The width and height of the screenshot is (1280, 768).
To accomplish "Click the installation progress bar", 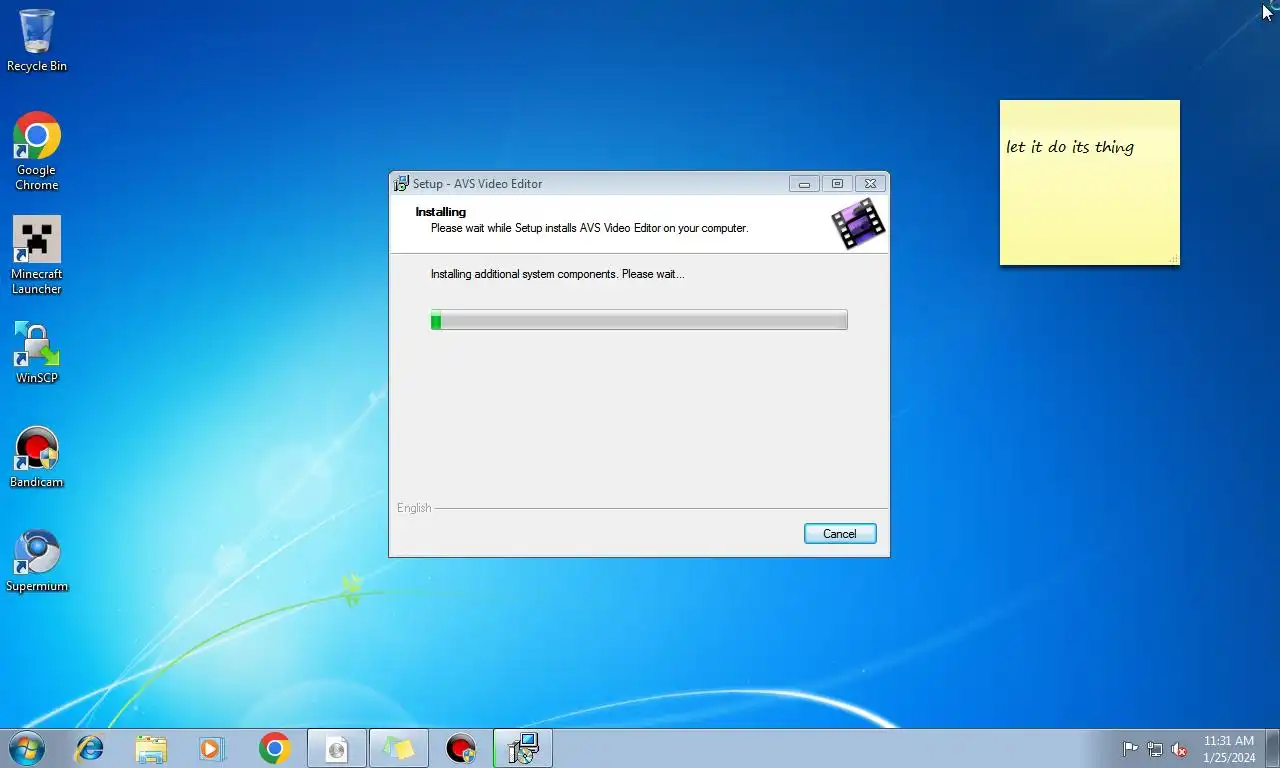I will pos(639,320).
